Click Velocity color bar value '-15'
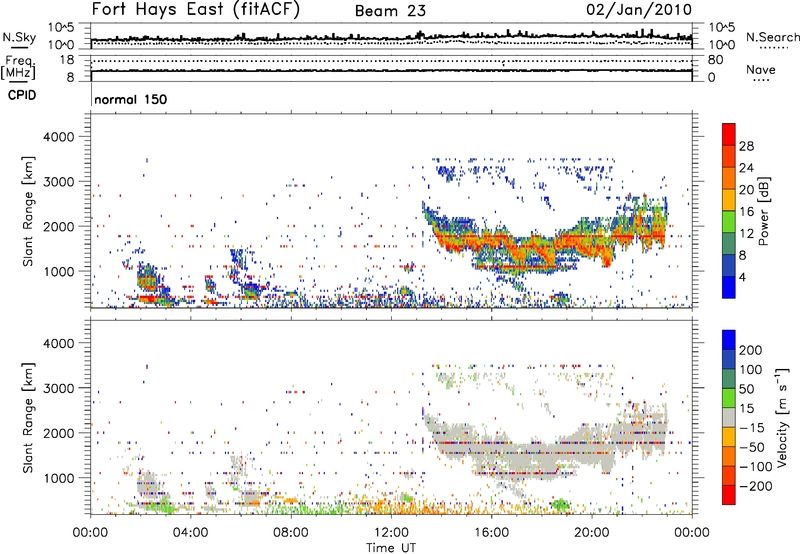Image resolution: width=800 pixels, height=554 pixels. pos(752,428)
